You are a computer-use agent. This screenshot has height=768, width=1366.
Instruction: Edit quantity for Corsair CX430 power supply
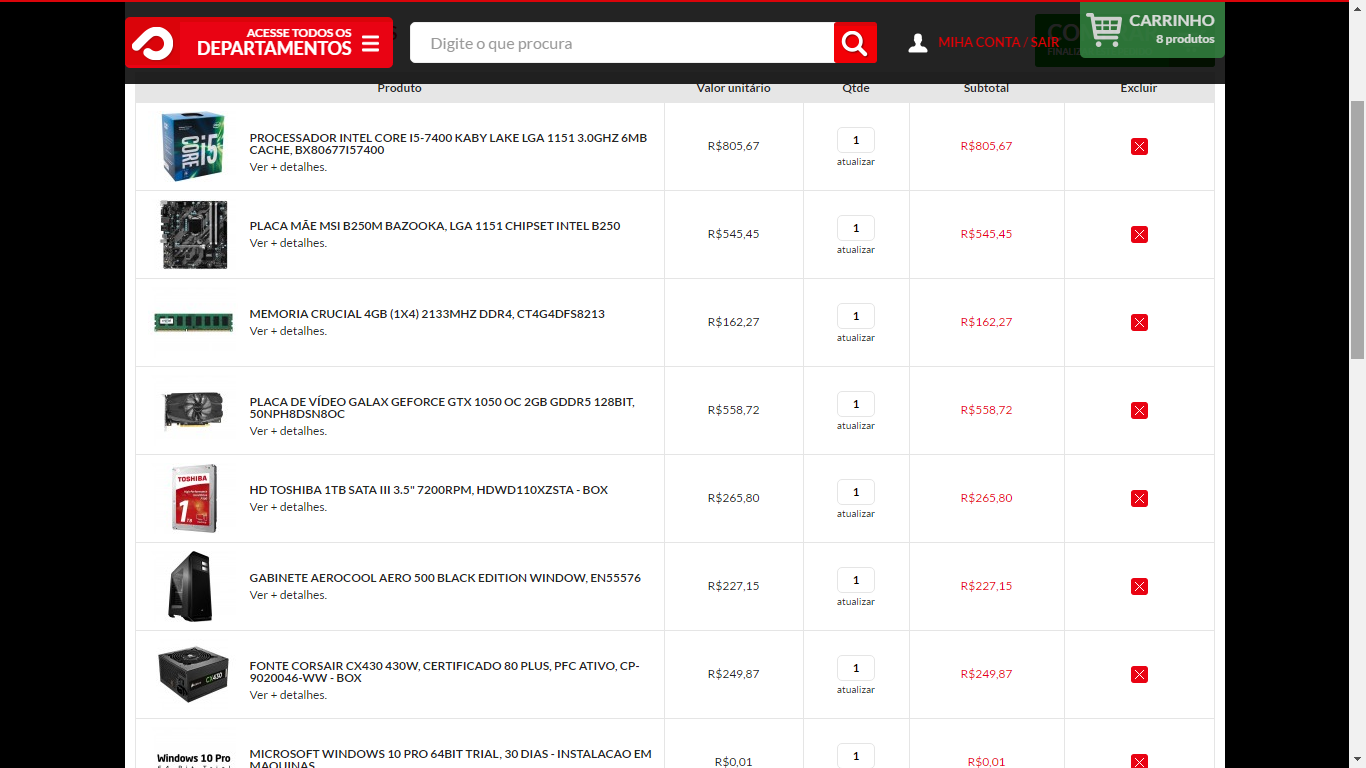click(856, 668)
